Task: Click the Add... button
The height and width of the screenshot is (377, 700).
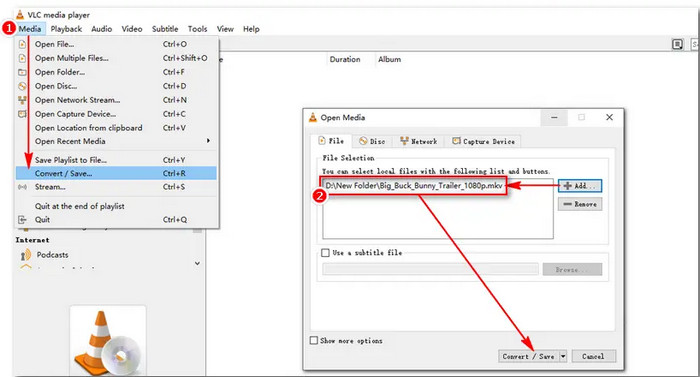Action: (580, 186)
